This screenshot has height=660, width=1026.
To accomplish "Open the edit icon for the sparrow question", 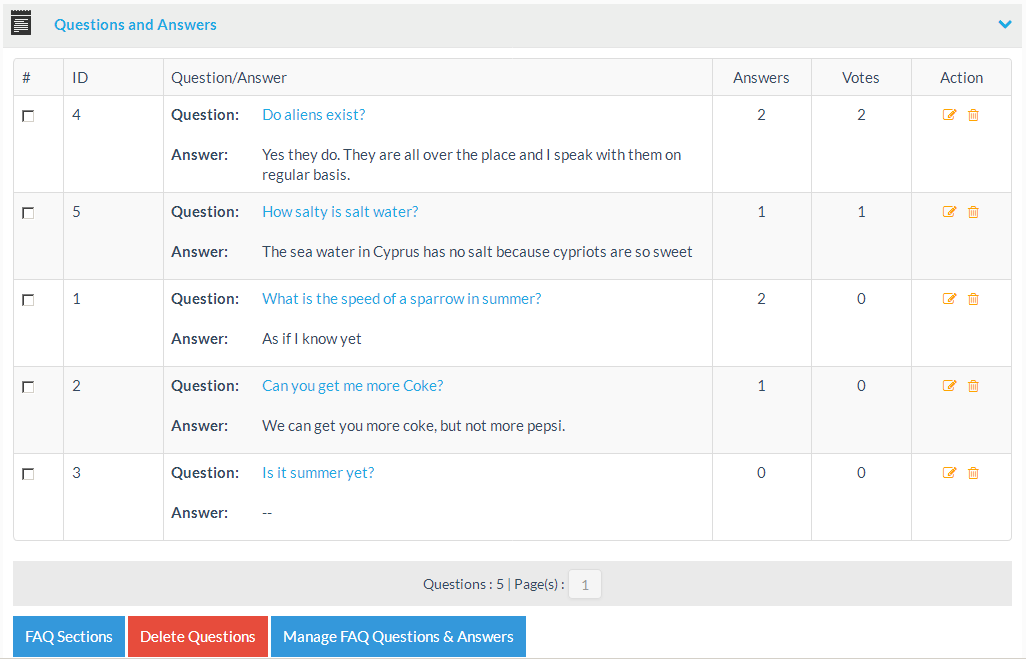I will 949,299.
